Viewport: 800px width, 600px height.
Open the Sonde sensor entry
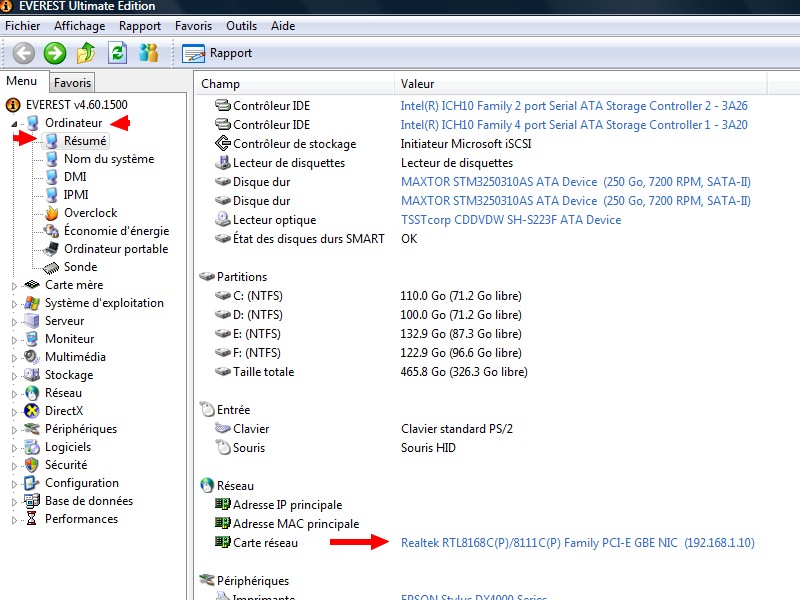80,267
